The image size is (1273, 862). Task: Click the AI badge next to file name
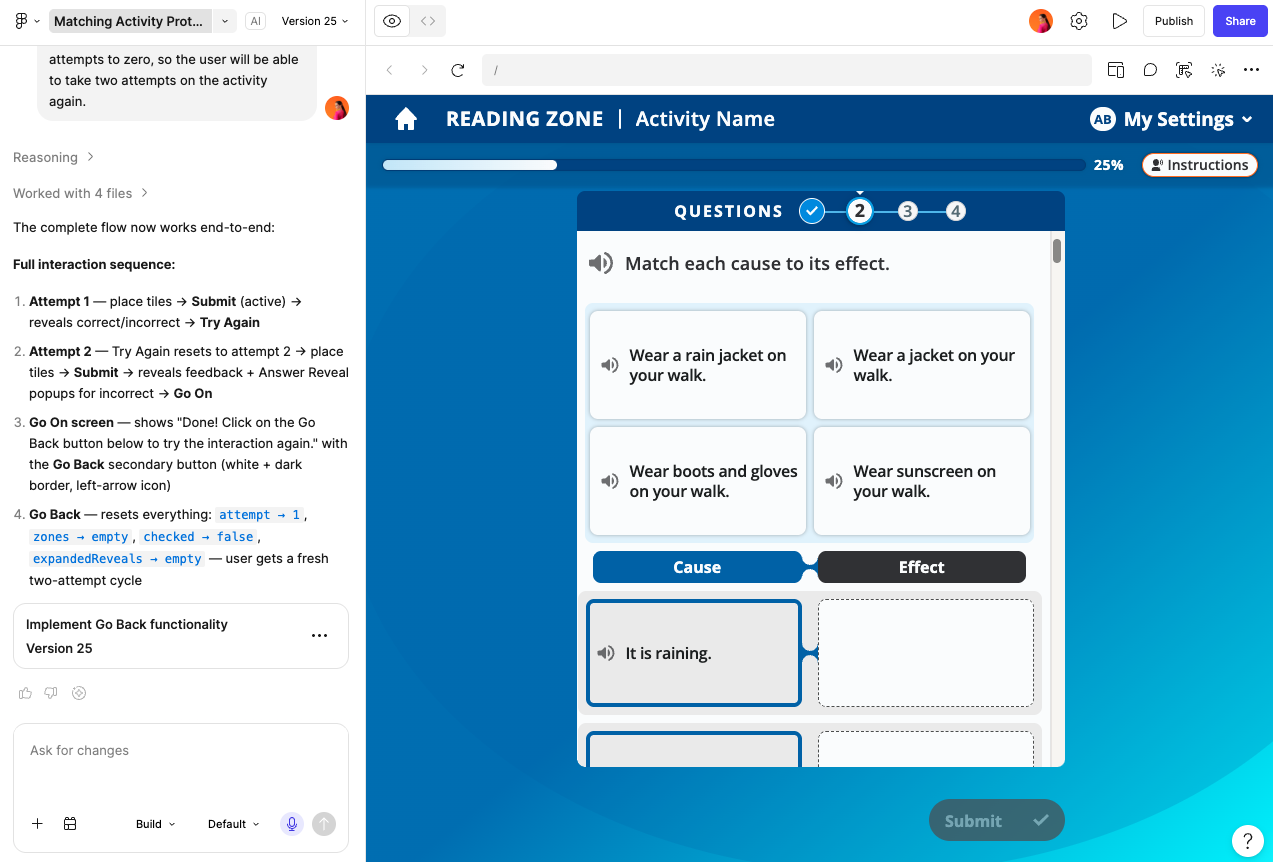[x=255, y=21]
